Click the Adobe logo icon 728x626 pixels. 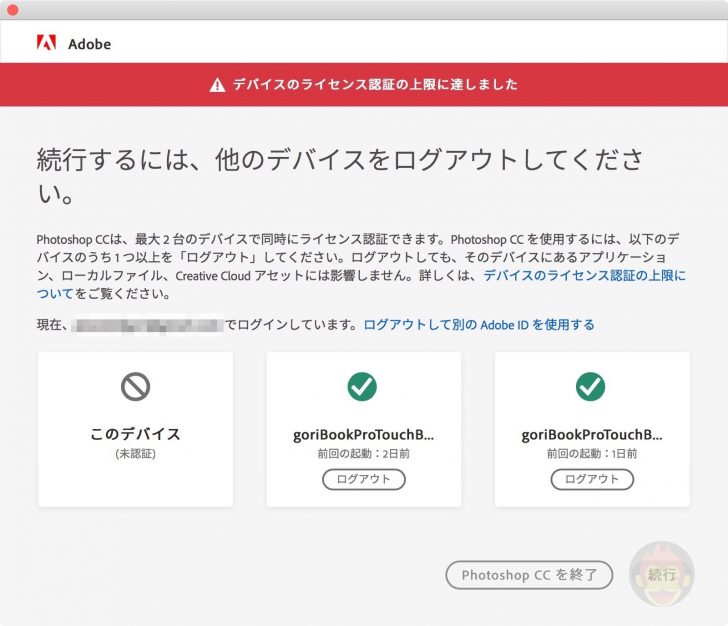coord(46,42)
